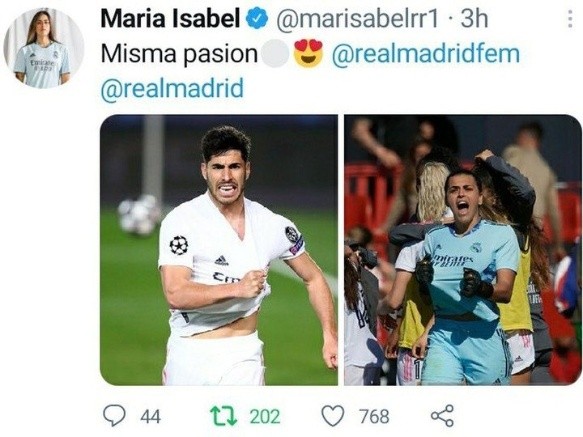This screenshot has width=583, height=437.
Task: Like the tweet with heart icon
Action: pyautogui.click(x=332, y=415)
